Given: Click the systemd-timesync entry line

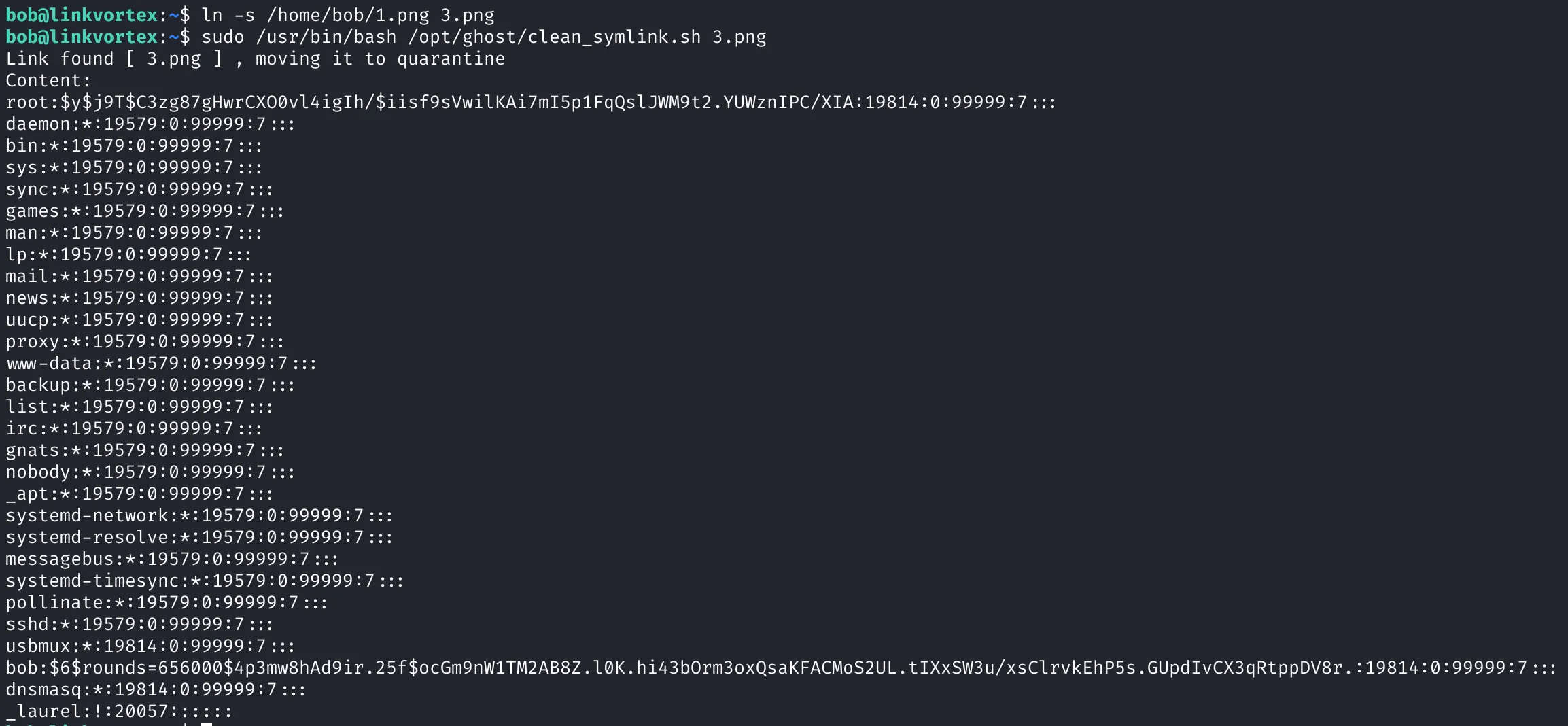Looking at the screenshot, I should [x=205, y=581].
